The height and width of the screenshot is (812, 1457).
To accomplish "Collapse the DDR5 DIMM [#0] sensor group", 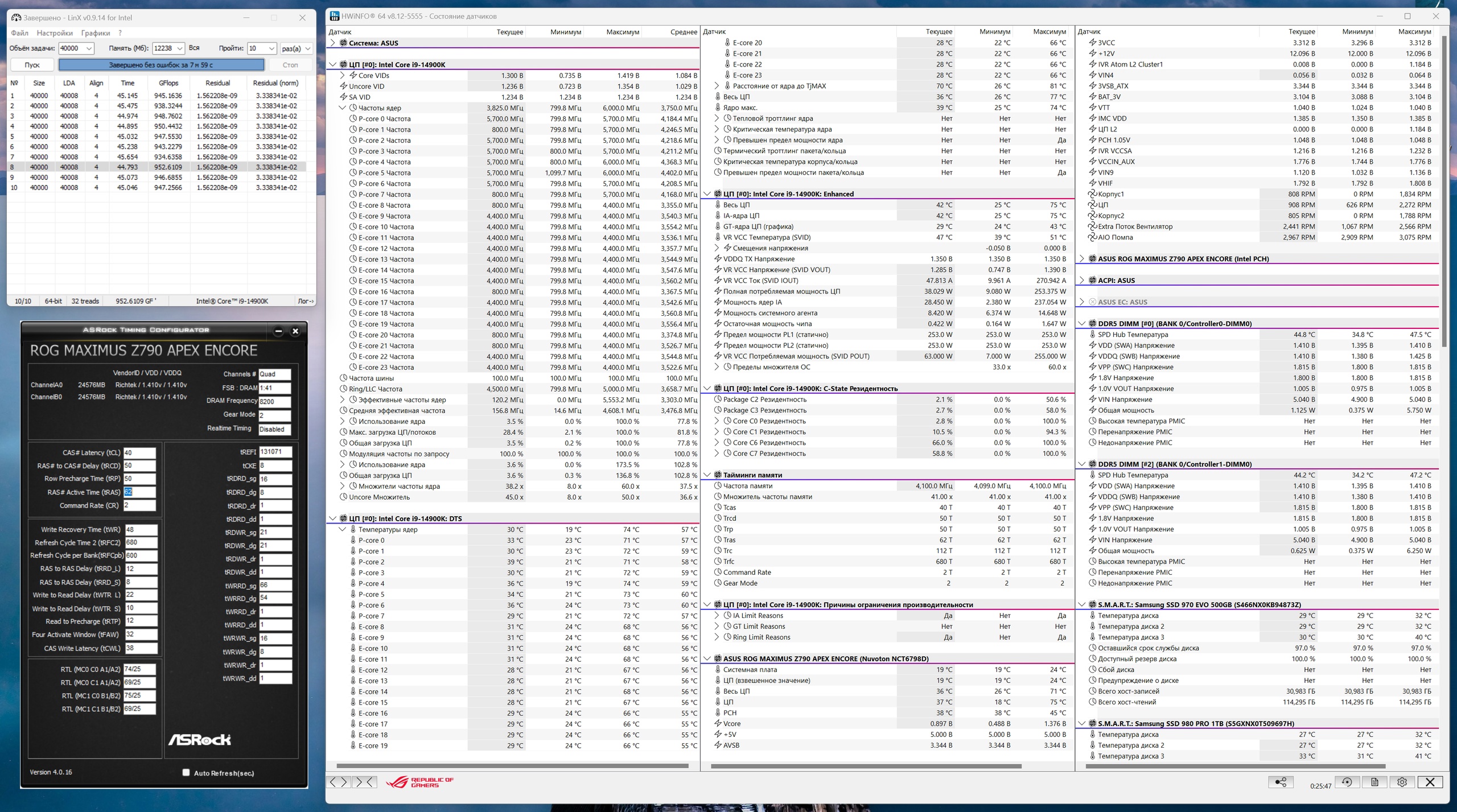I will pyautogui.click(x=1082, y=324).
